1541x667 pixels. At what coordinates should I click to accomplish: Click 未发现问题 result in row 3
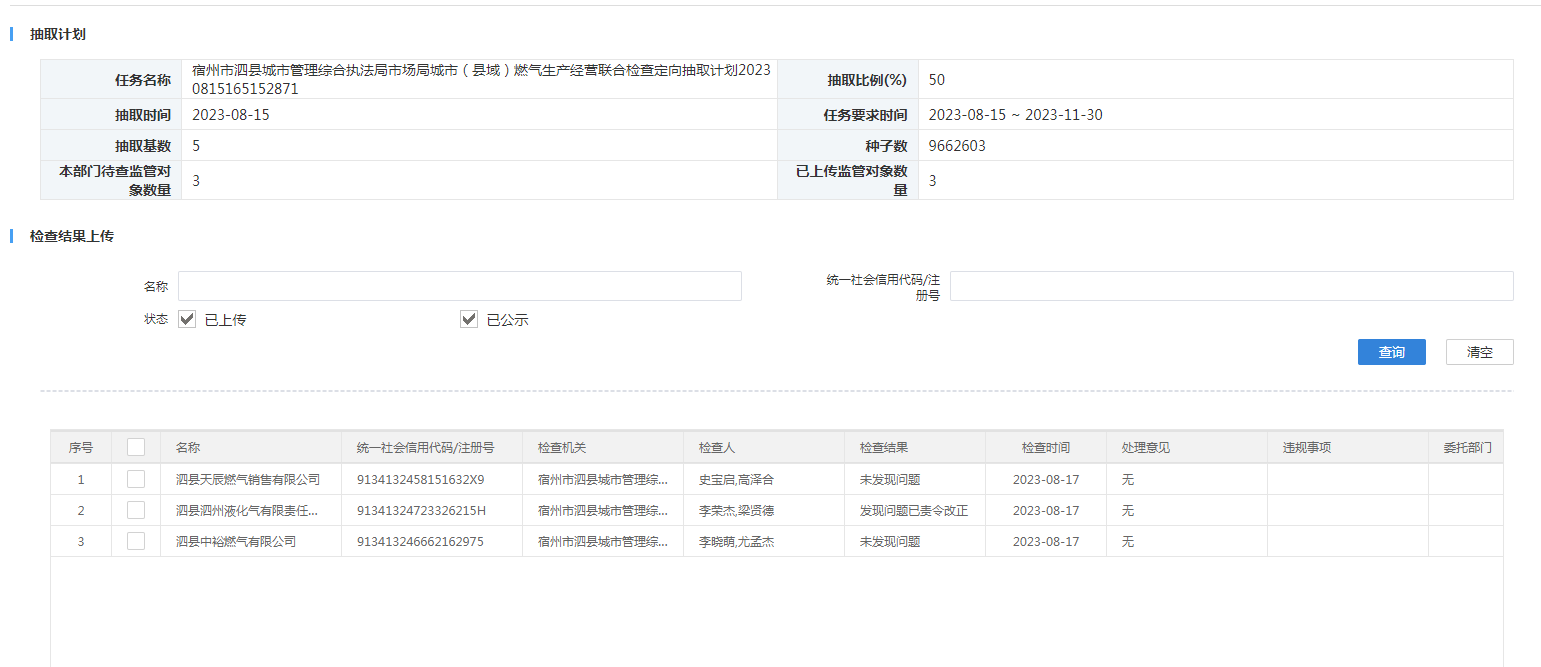click(890, 542)
